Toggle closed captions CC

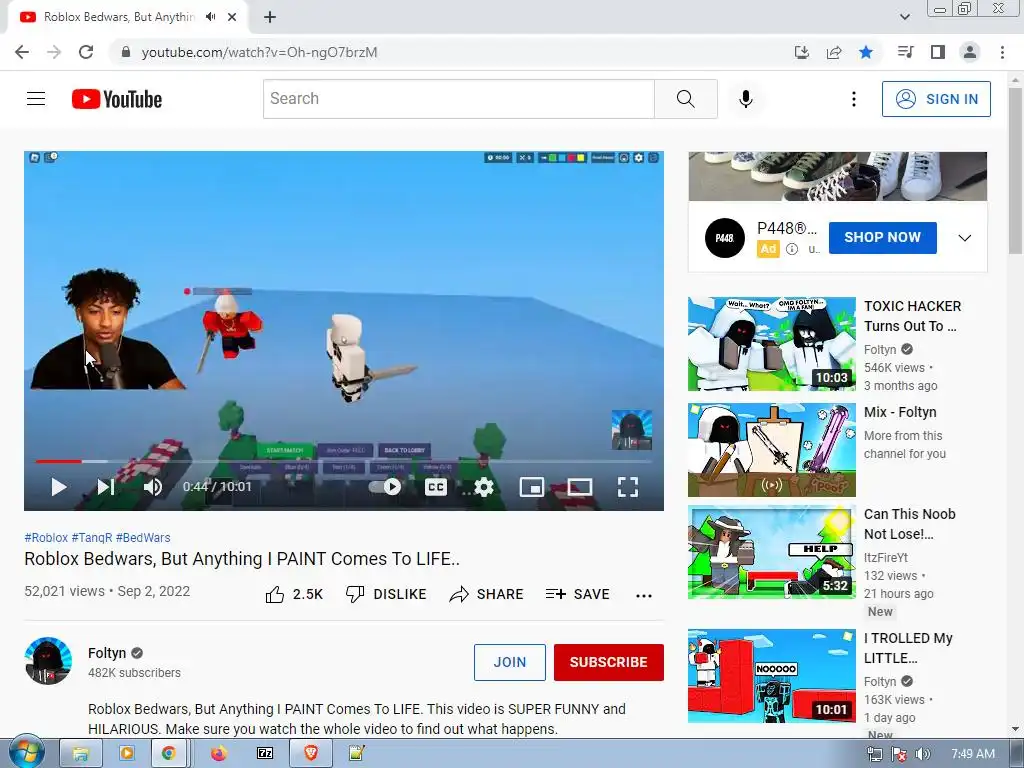pyautogui.click(x=436, y=487)
